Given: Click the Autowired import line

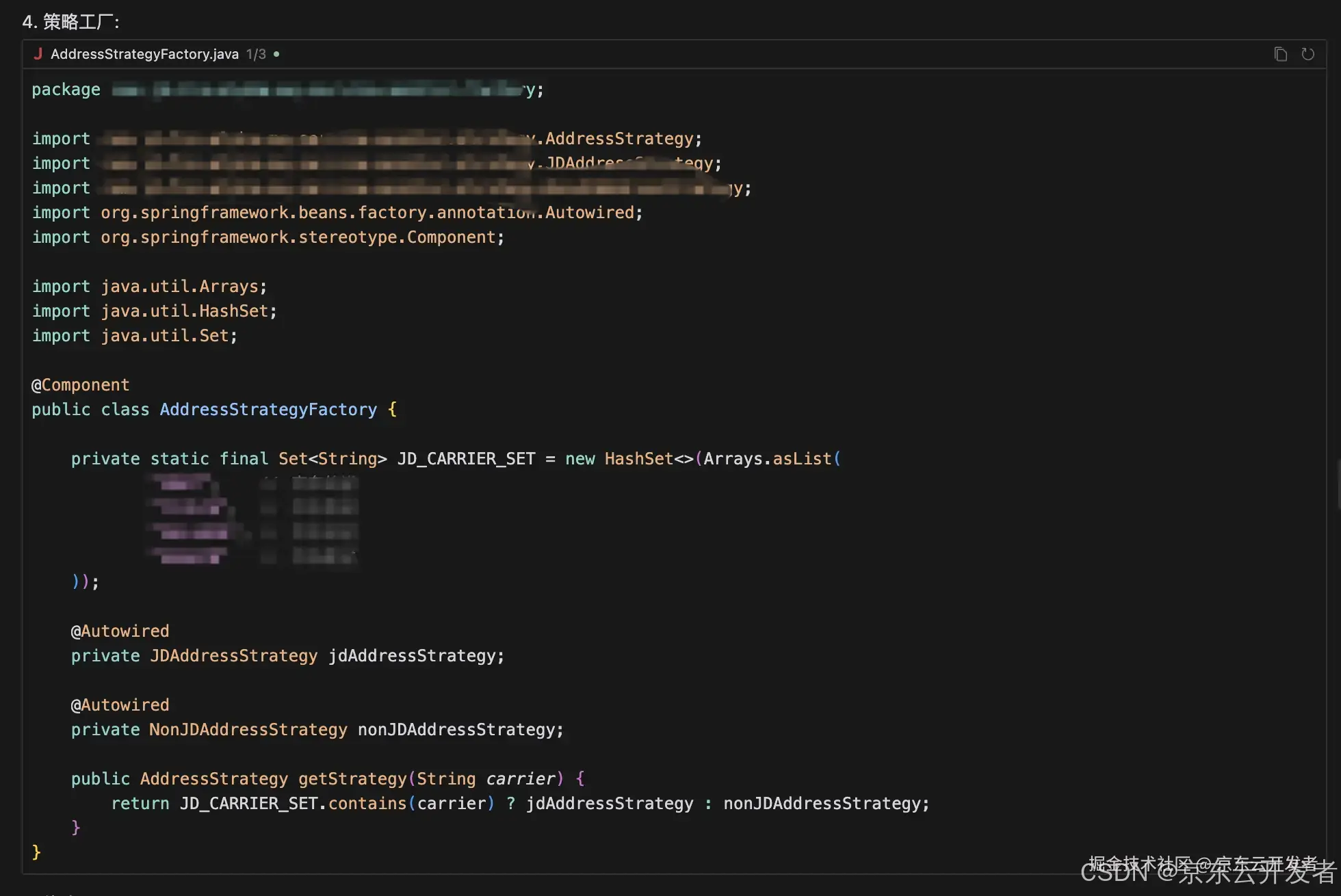Looking at the screenshot, I should (337, 213).
